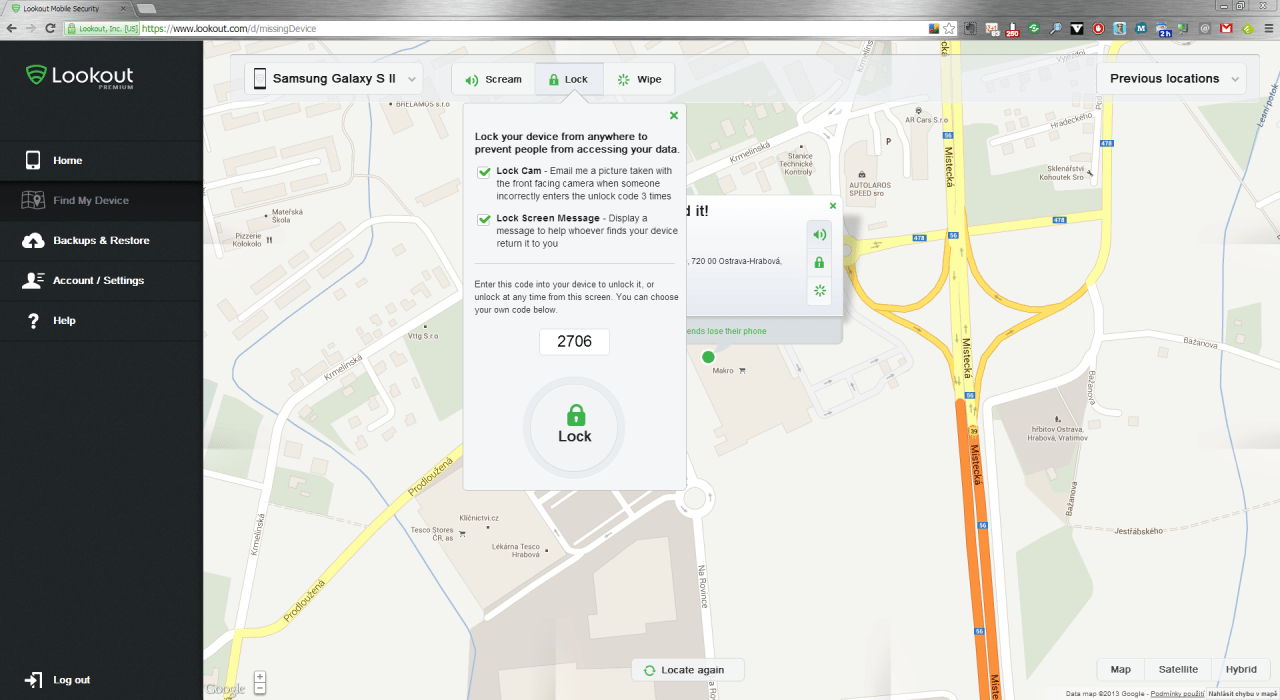Click the blue M extension icon

[1141, 29]
